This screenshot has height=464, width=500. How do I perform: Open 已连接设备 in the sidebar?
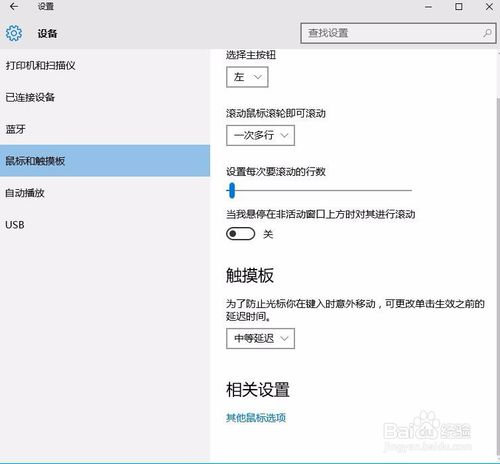(x=105, y=98)
